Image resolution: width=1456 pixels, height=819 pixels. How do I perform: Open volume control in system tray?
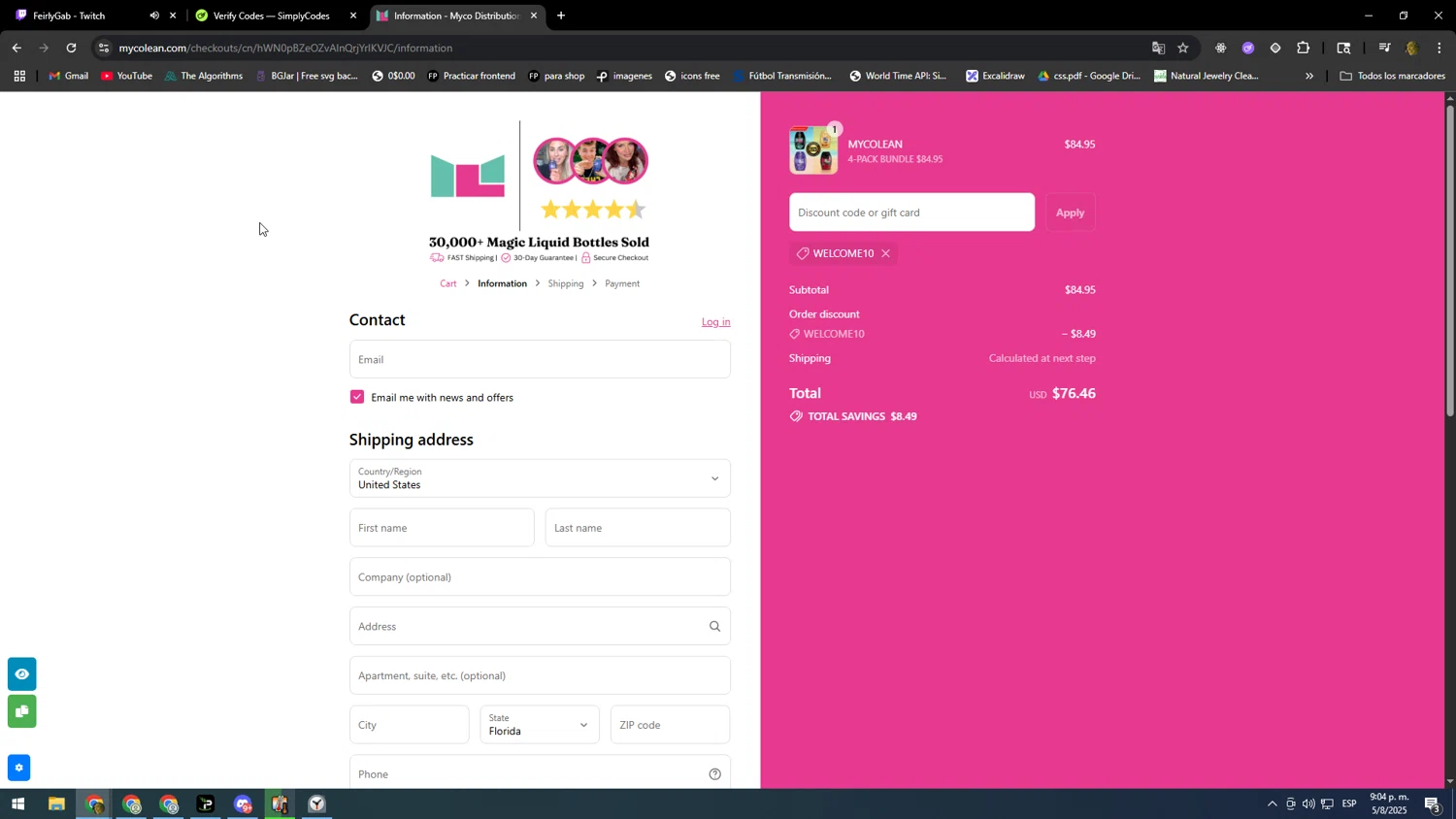tap(1308, 803)
